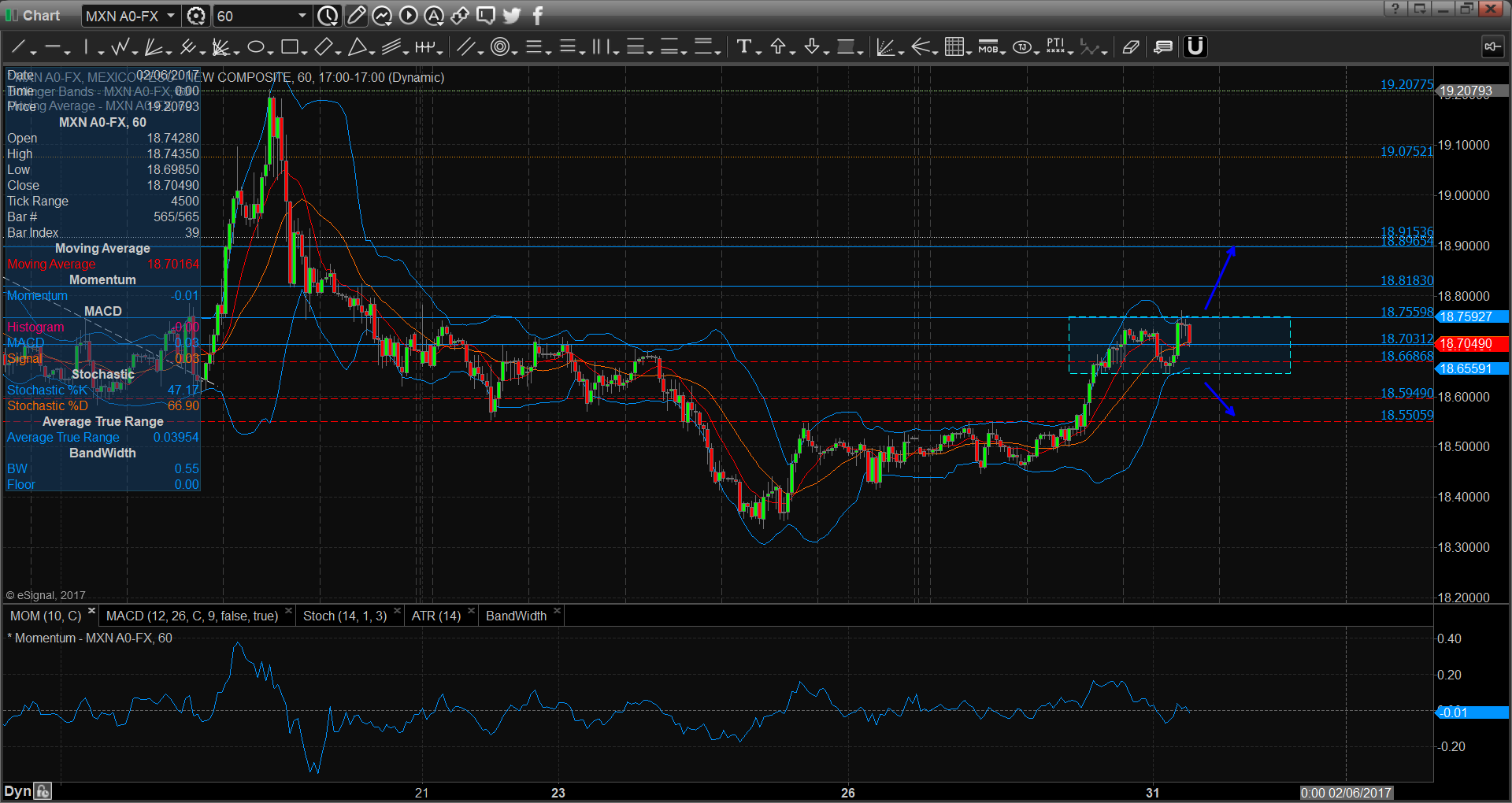
Task: Close the BandWidth study tab
Action: tap(557, 611)
